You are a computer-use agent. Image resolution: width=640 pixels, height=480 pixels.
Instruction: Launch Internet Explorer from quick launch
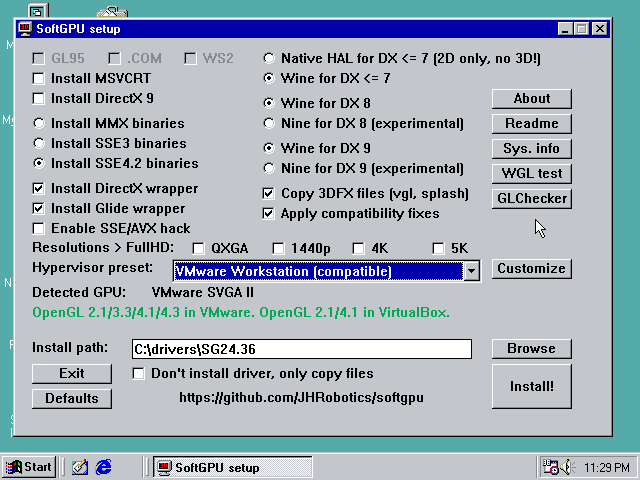(104, 467)
